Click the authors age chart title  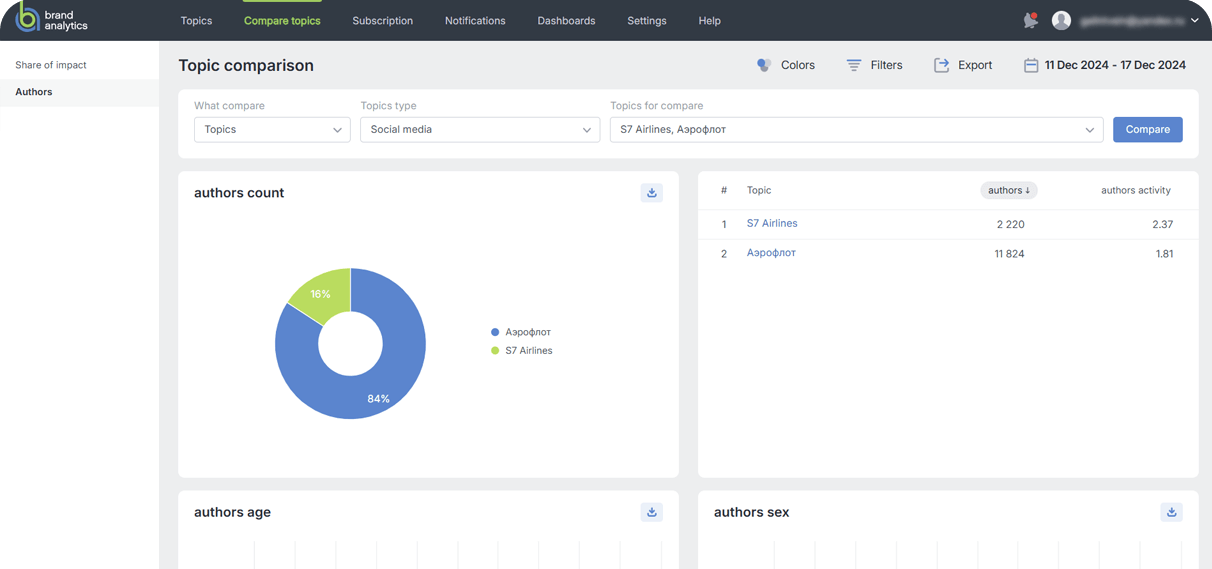pos(232,512)
